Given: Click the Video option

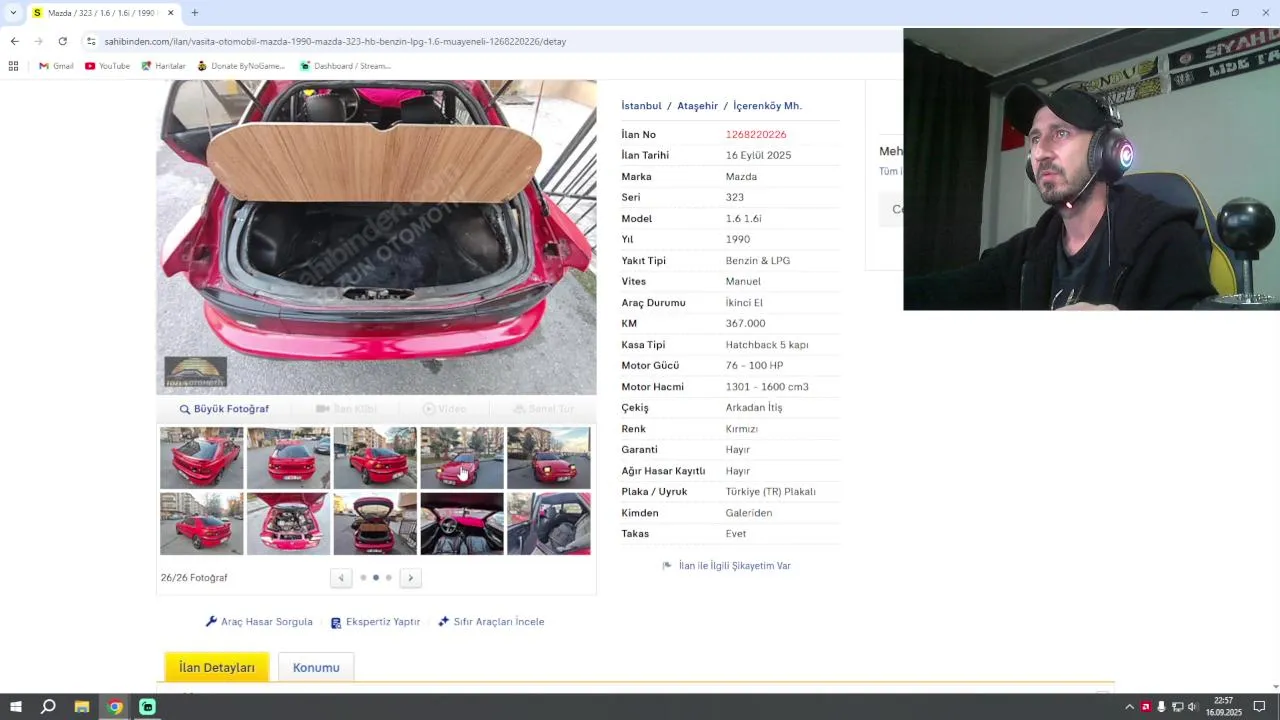Looking at the screenshot, I should point(444,409).
